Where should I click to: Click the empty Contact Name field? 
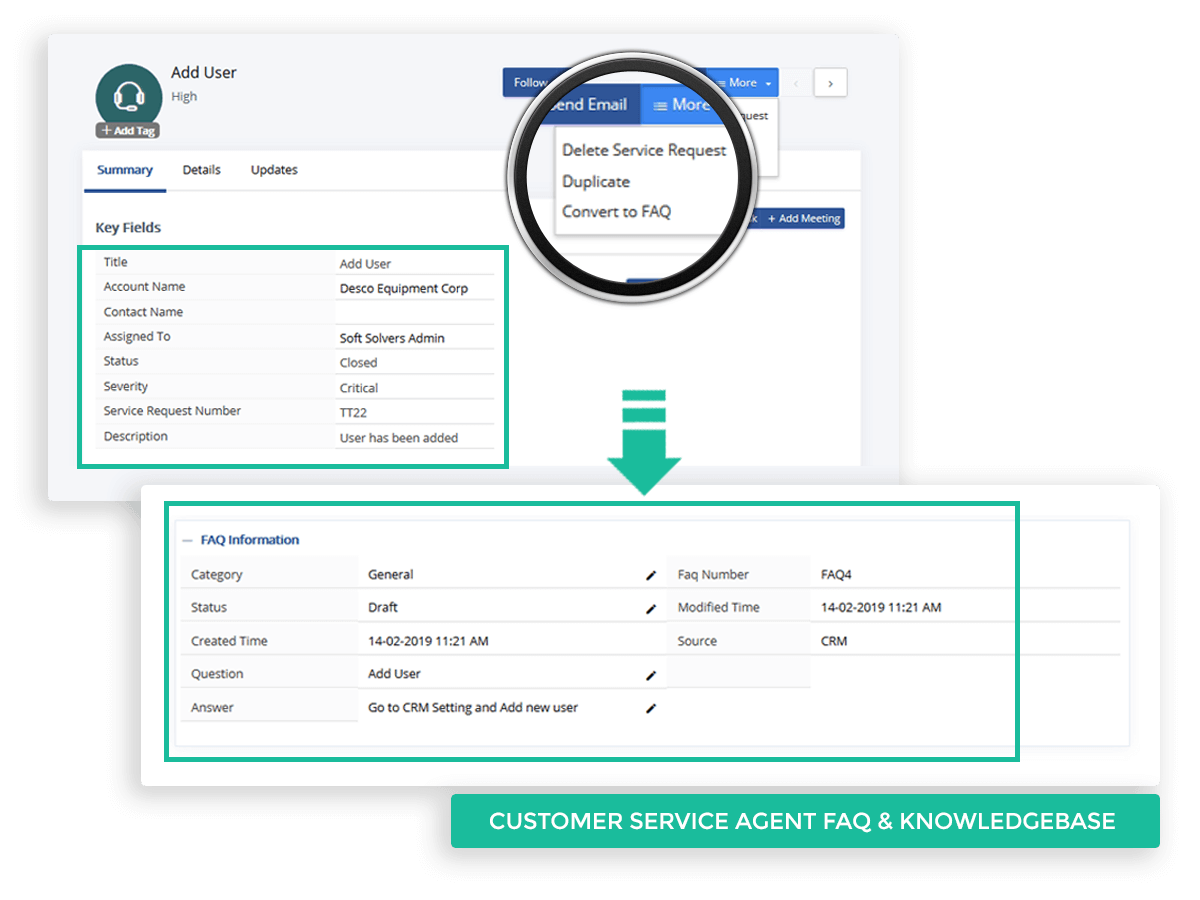point(414,312)
